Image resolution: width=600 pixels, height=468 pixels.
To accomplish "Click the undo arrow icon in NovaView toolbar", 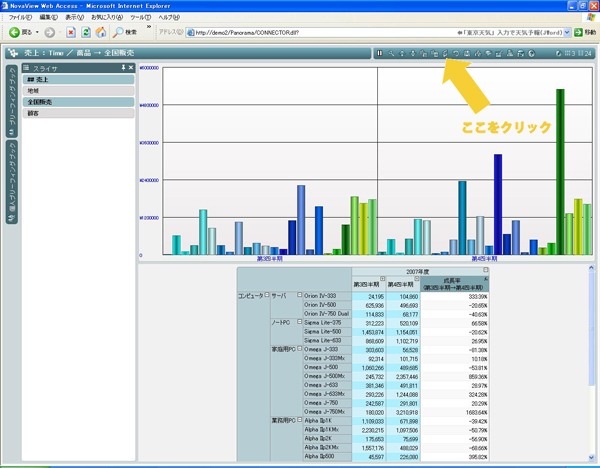I will (457, 52).
